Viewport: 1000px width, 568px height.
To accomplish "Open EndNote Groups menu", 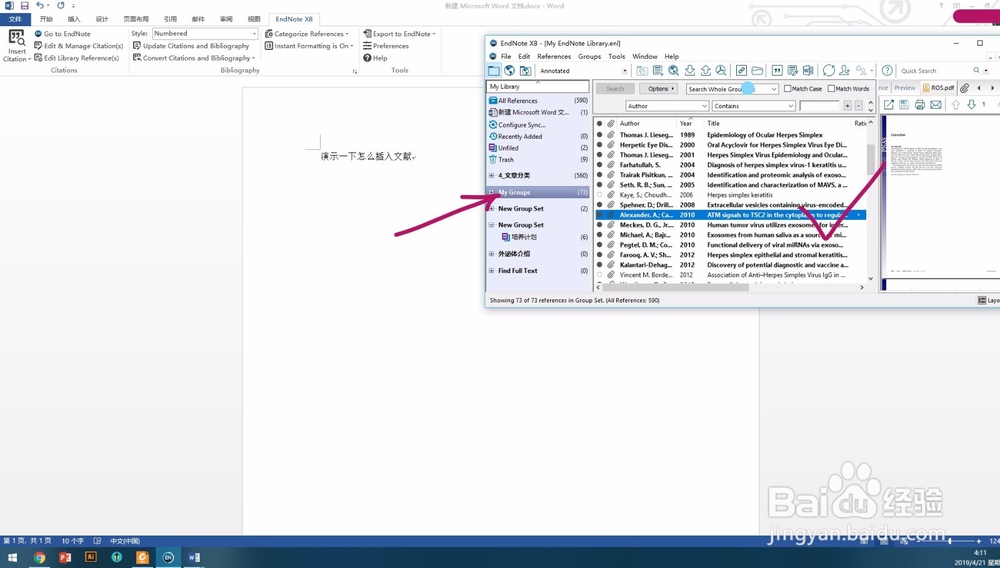I will click(589, 56).
